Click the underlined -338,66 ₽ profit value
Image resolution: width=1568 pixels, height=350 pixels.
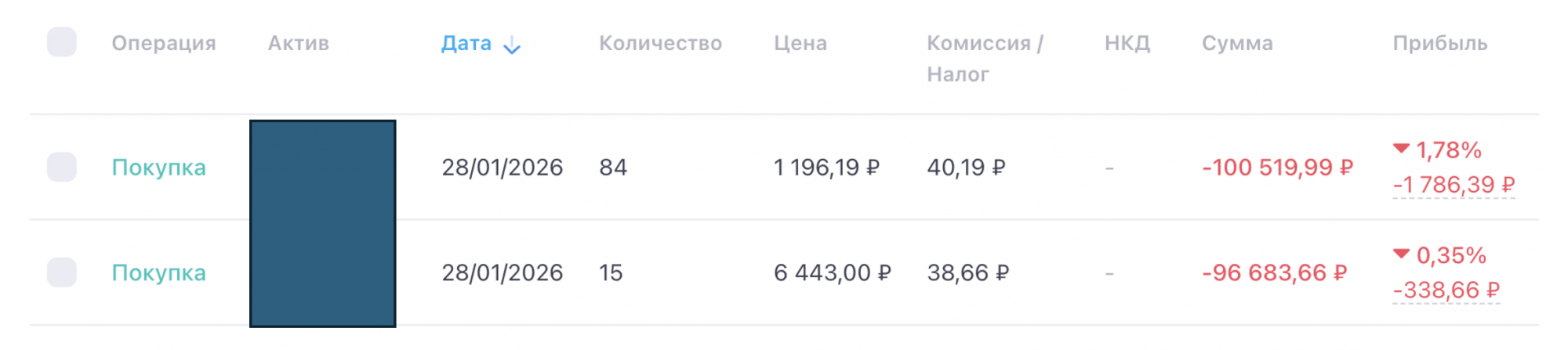point(1446,290)
